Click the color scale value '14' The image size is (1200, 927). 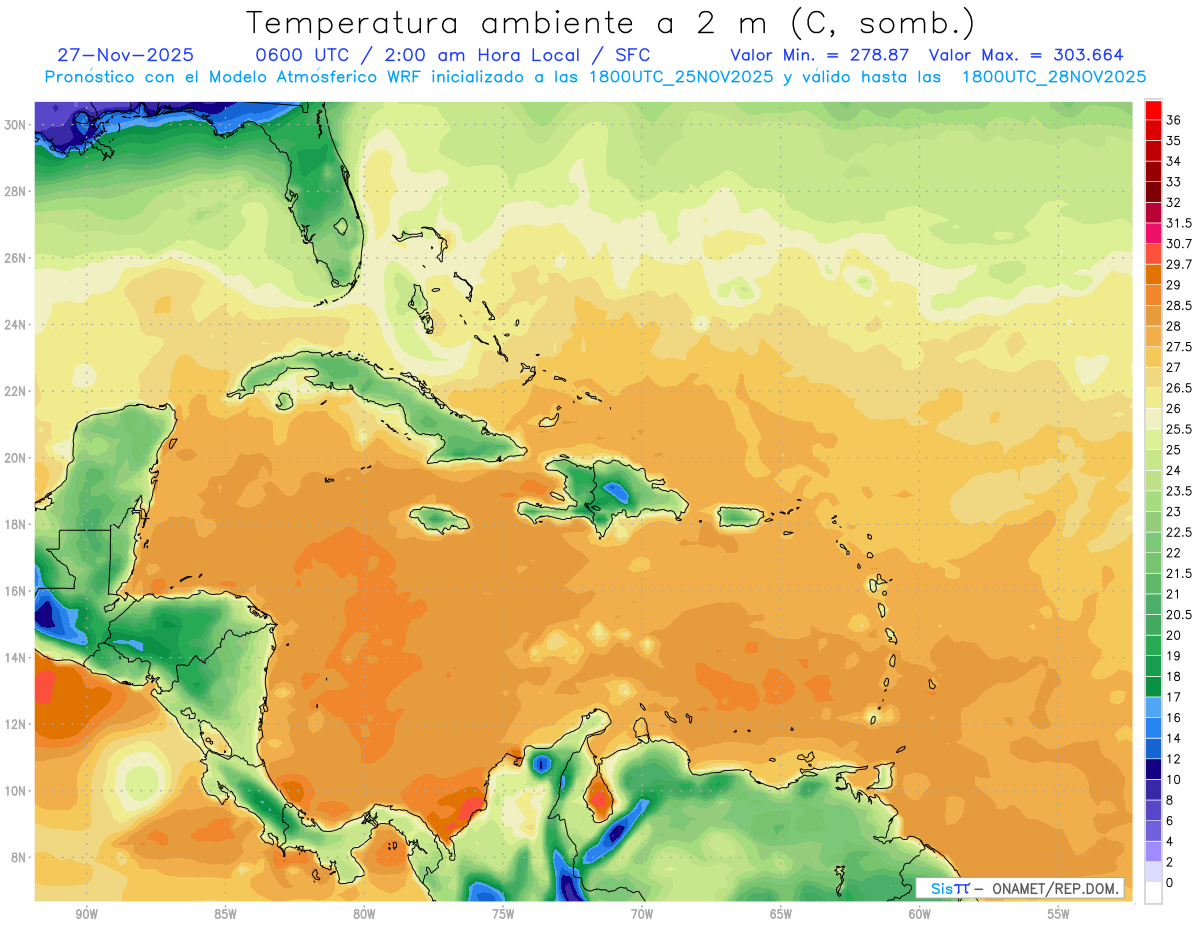click(x=1174, y=738)
